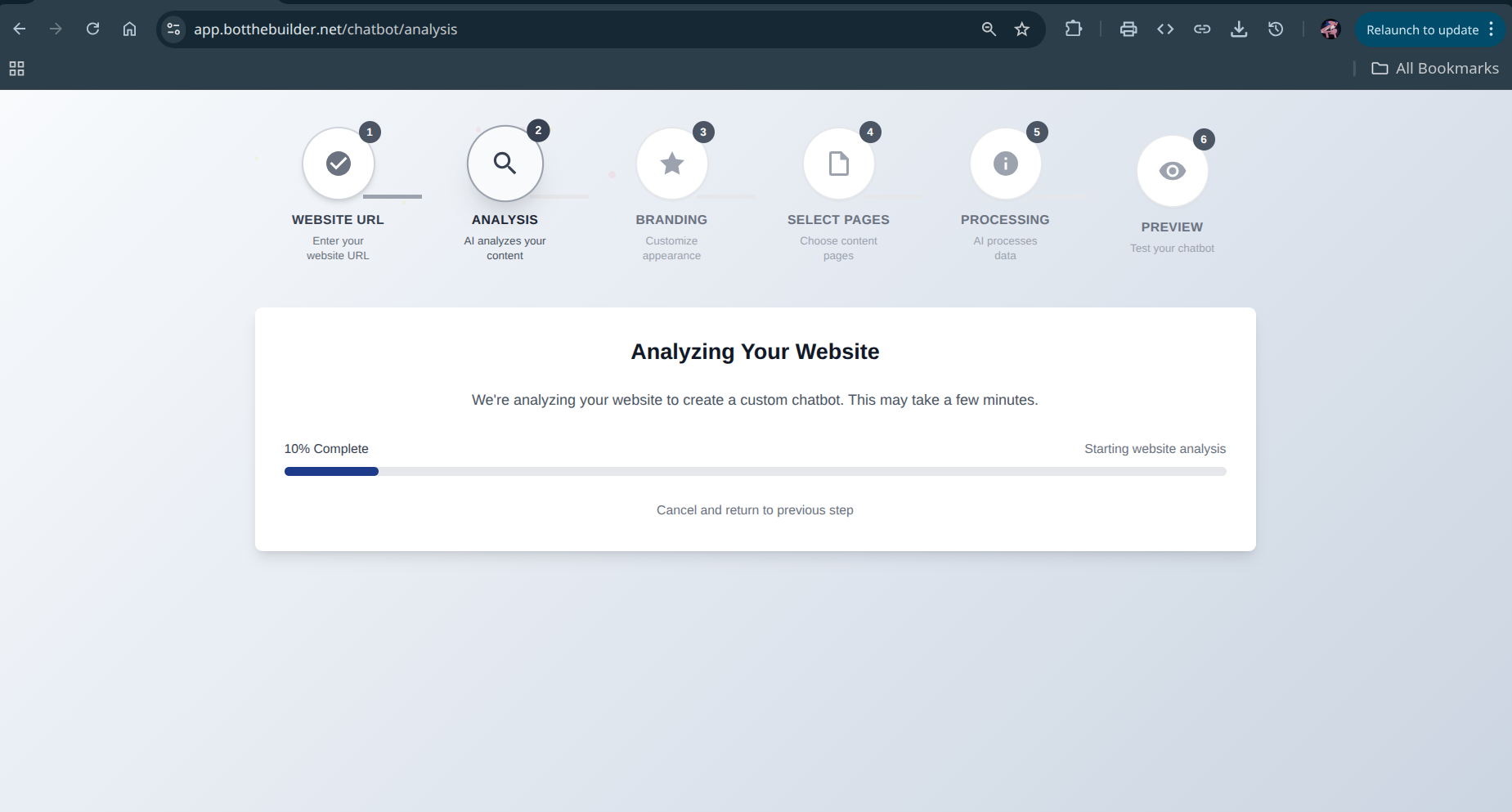Click 'AI processes data' description text

1005,249
